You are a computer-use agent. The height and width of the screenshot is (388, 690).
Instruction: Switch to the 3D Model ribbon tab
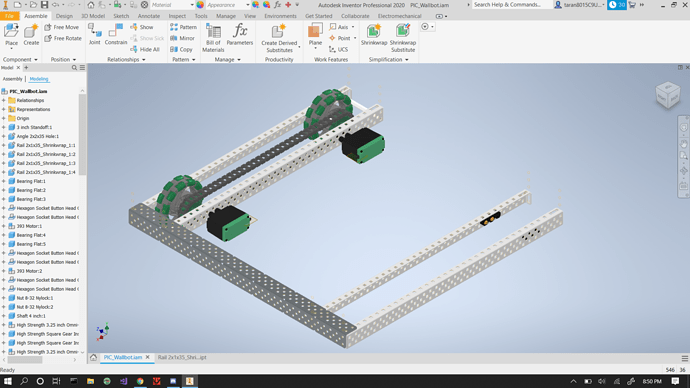pyautogui.click(x=93, y=16)
